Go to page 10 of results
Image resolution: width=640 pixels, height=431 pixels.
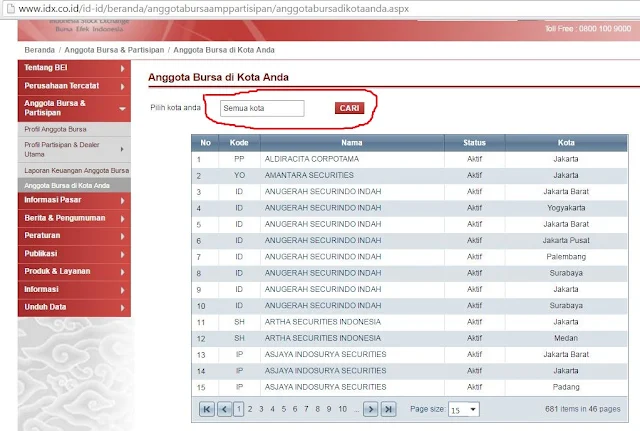(342, 409)
